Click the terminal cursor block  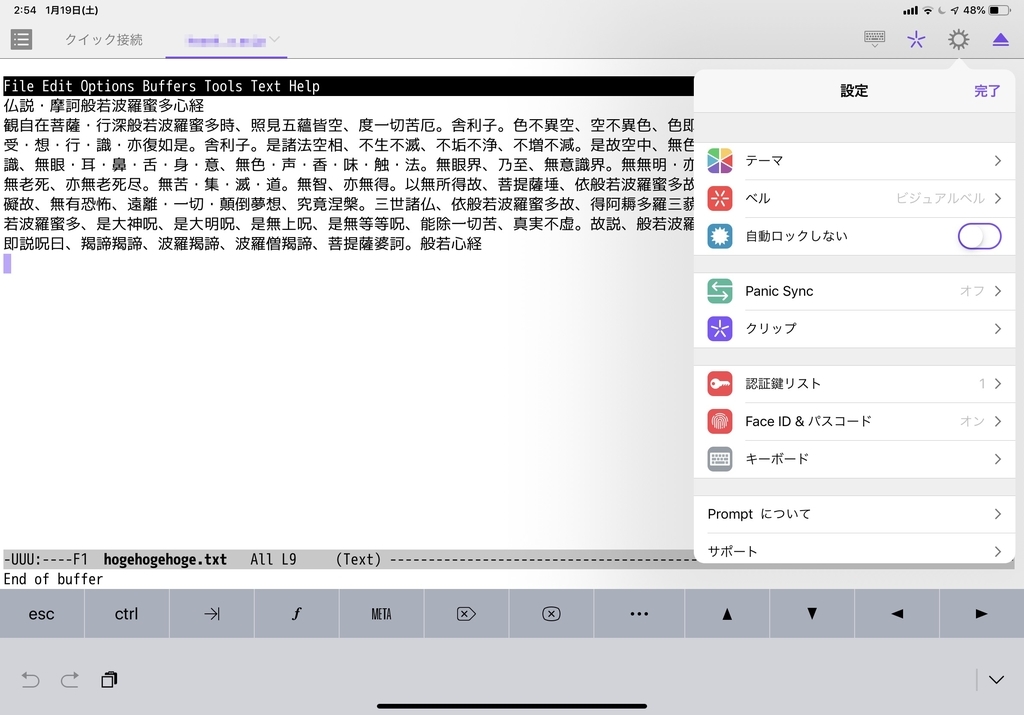[7, 264]
